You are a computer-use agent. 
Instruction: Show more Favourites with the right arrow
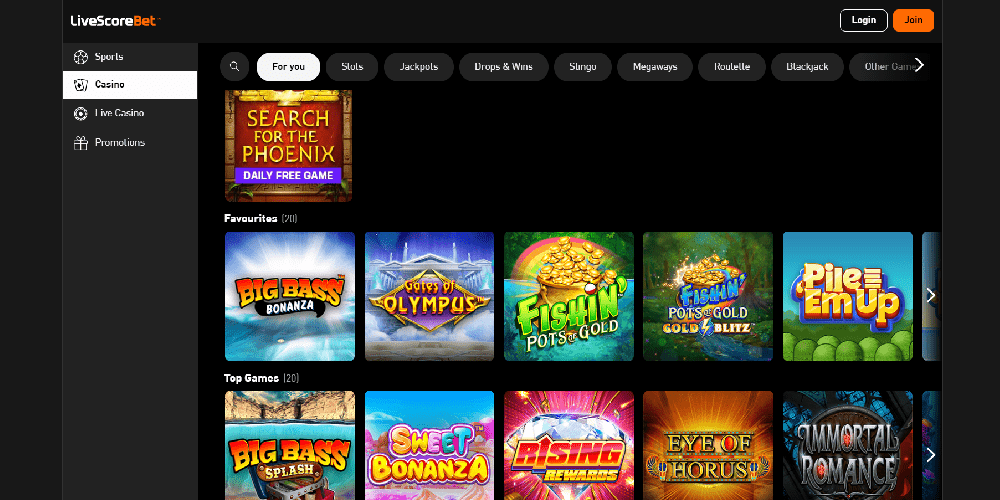[x=930, y=295]
